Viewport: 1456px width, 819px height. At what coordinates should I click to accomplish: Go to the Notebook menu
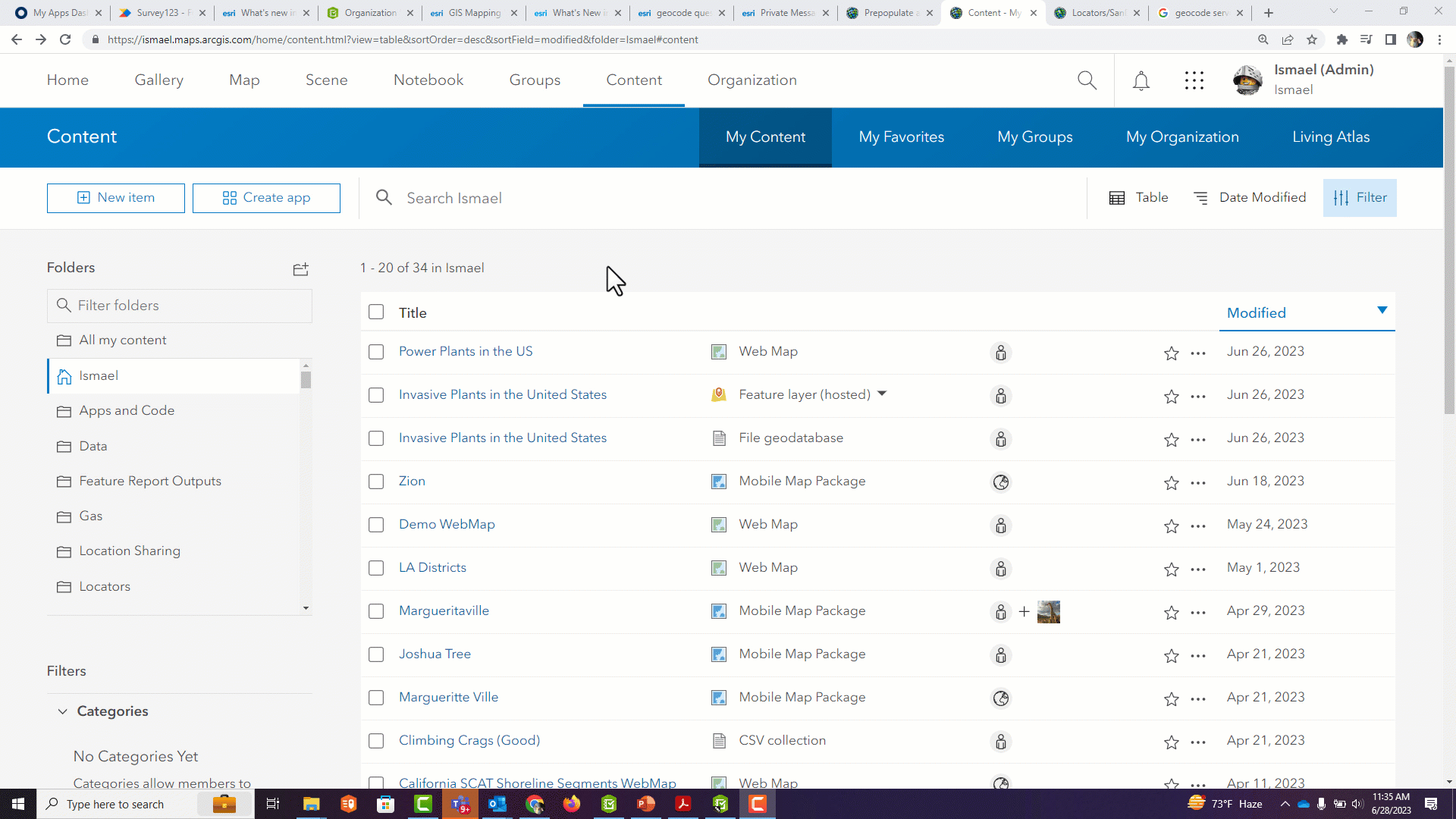click(x=428, y=80)
